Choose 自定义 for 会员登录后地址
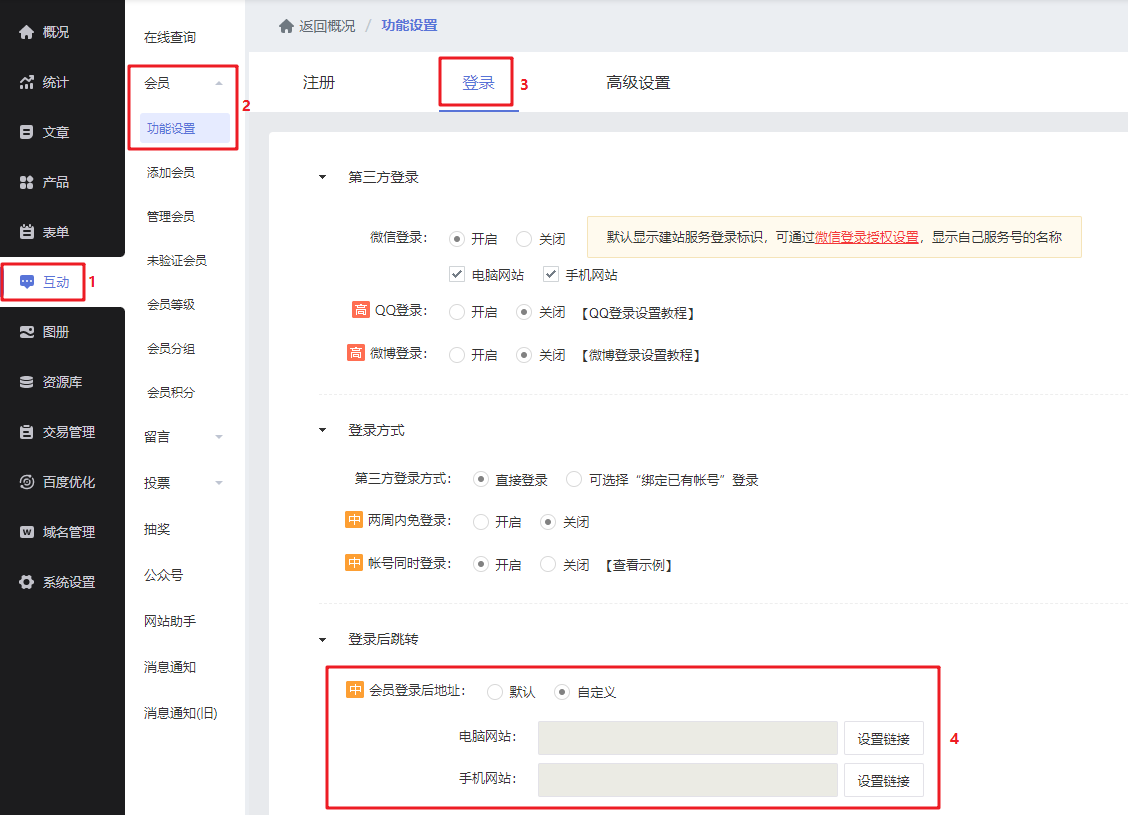The height and width of the screenshot is (815, 1128). (x=563, y=692)
